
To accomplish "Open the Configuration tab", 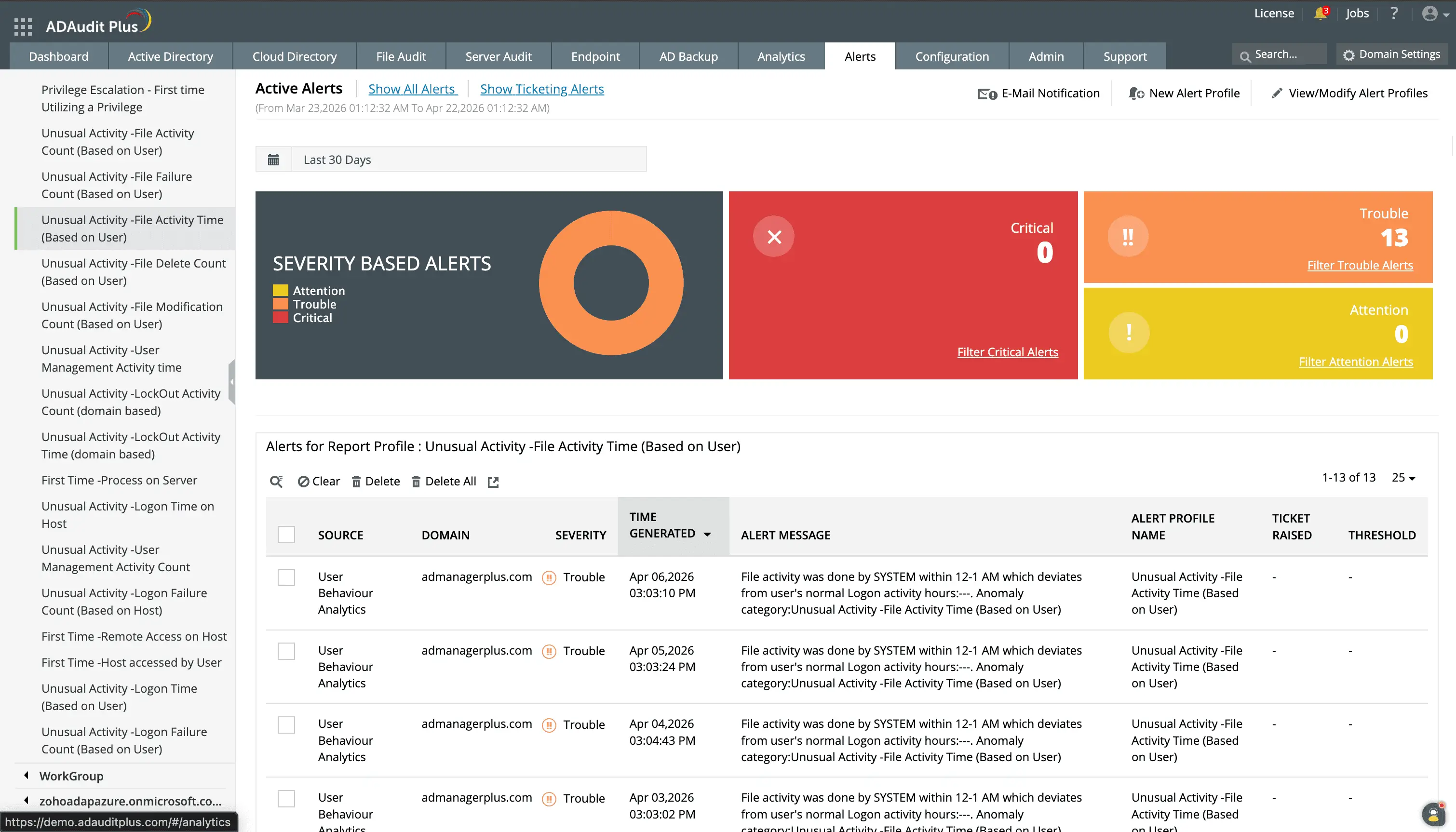I will click(951, 56).
